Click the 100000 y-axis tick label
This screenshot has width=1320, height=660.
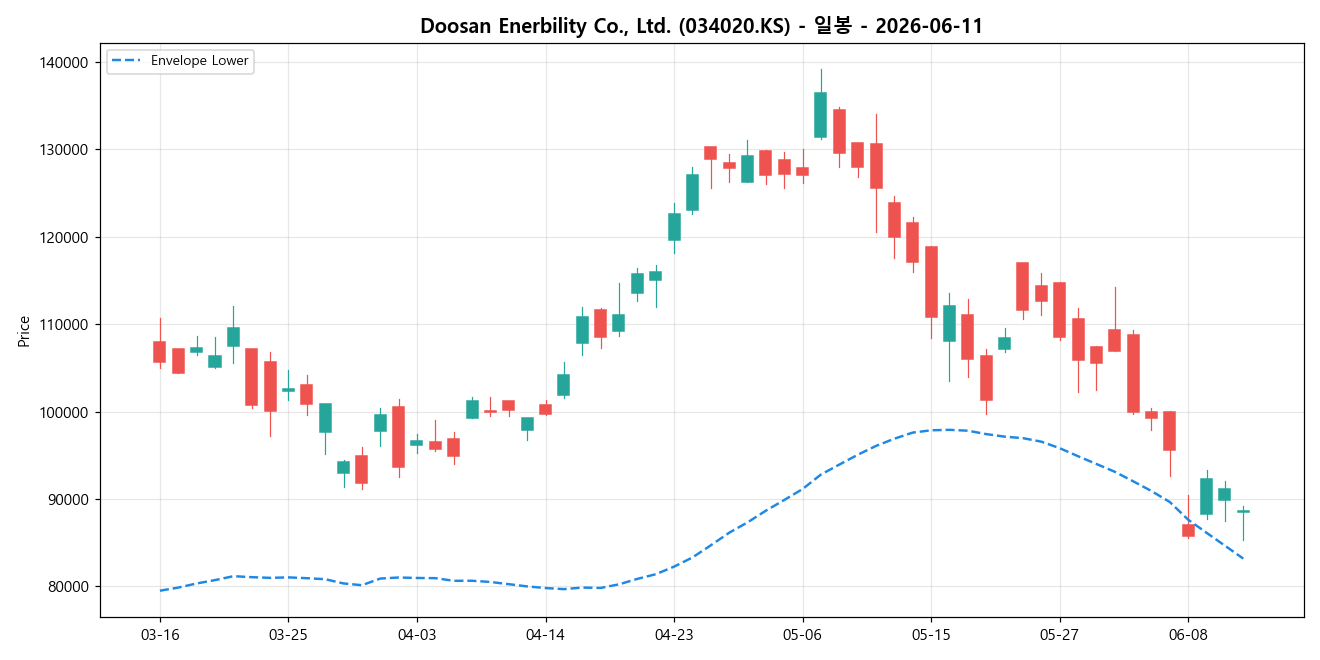click(x=64, y=412)
